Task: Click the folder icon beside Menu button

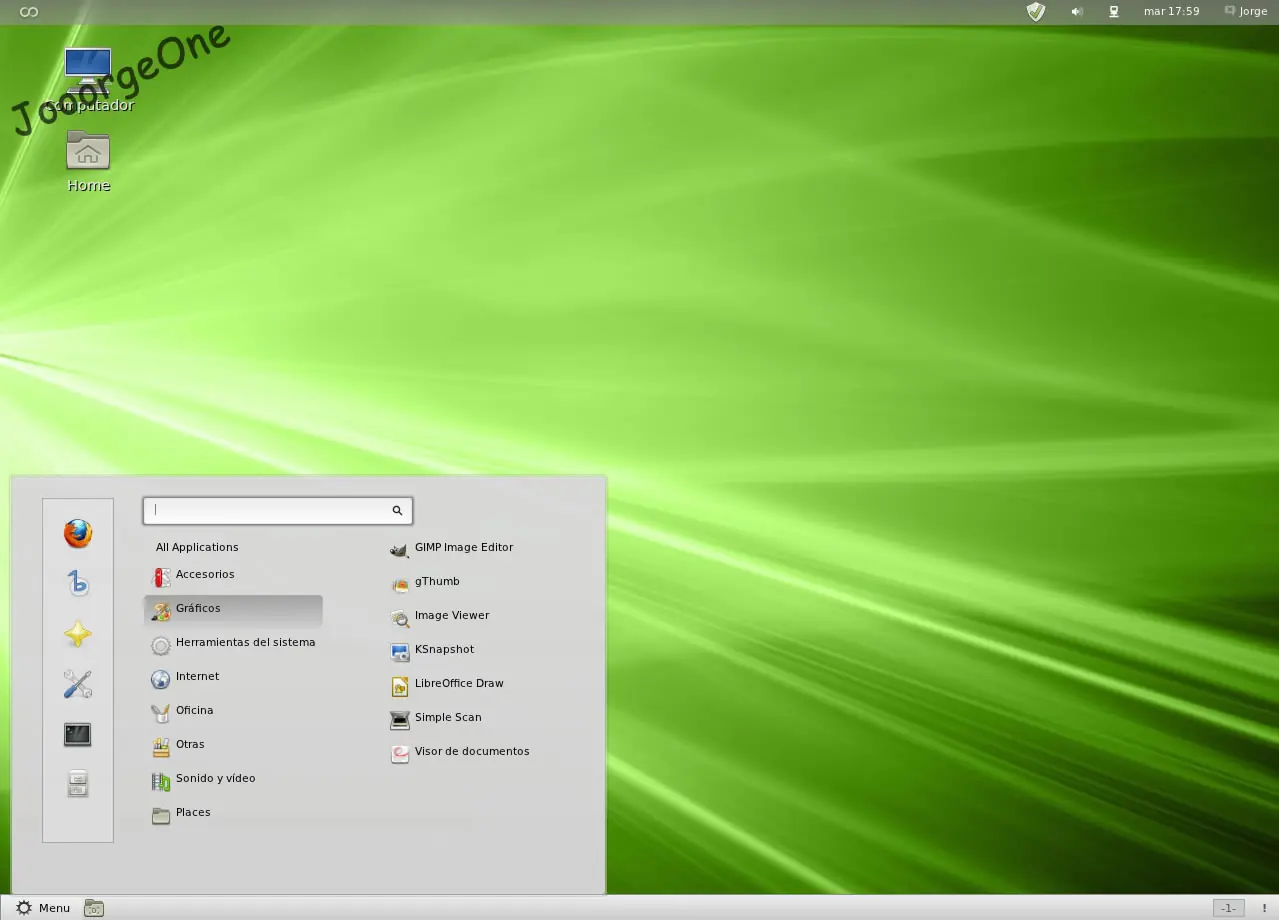Action: (94, 908)
